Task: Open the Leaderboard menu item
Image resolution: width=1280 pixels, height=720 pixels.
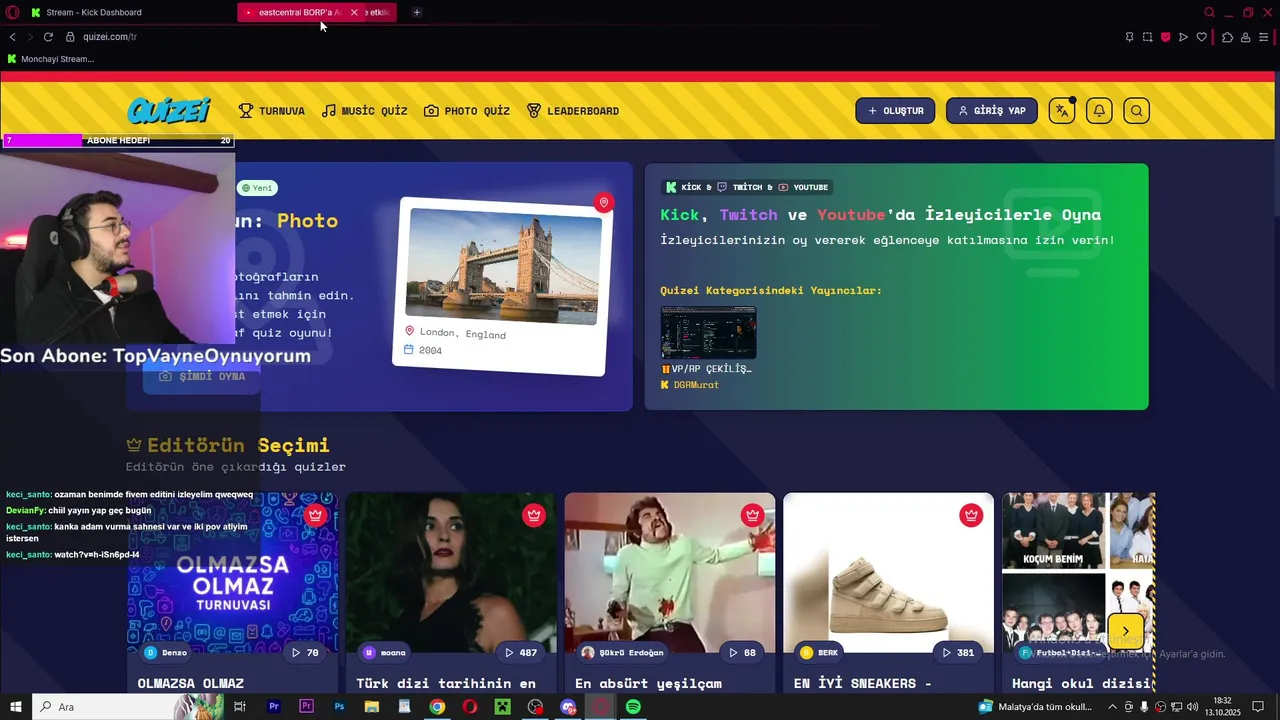Action: coord(573,111)
